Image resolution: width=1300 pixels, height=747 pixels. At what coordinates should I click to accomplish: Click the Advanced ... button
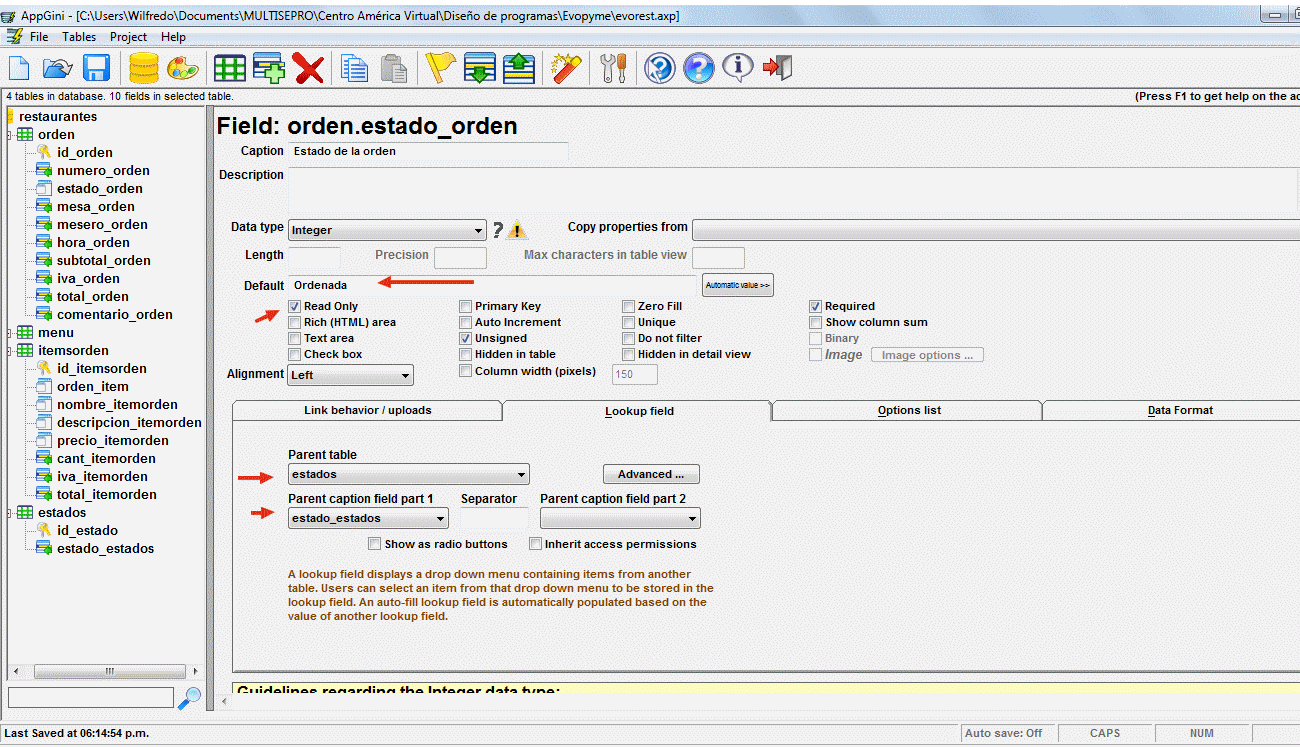[x=651, y=474]
